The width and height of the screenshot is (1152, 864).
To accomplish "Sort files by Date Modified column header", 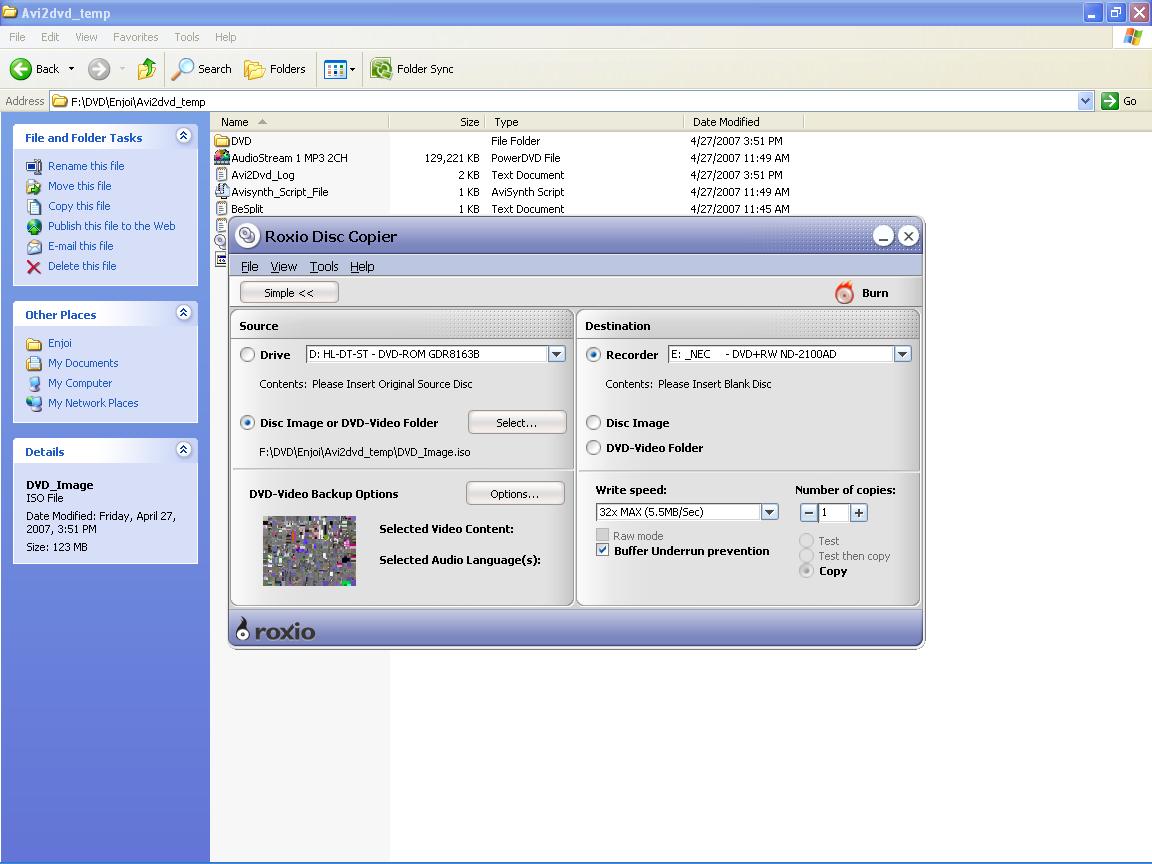I will [x=744, y=122].
